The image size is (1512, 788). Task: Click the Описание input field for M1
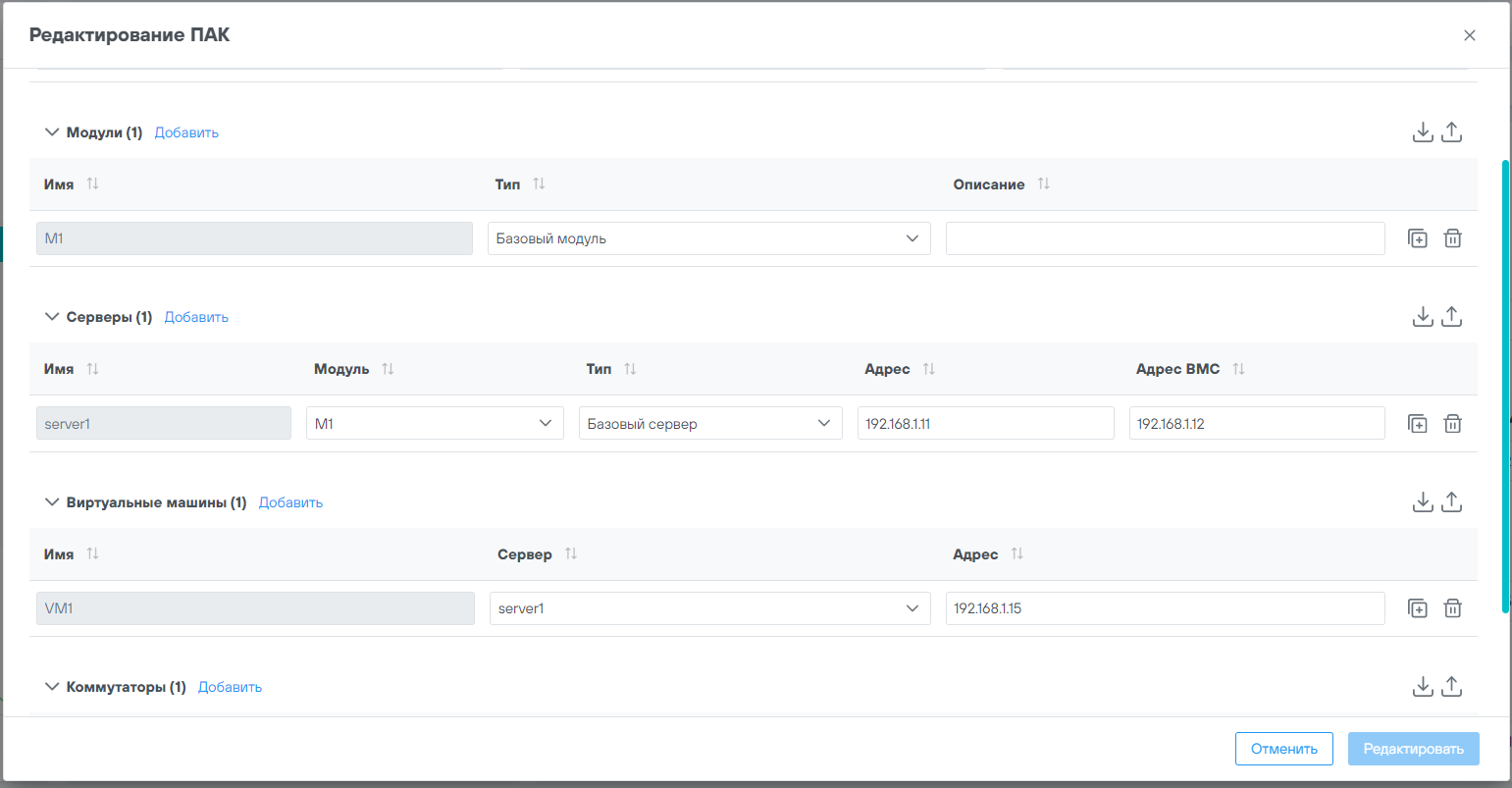1165,238
